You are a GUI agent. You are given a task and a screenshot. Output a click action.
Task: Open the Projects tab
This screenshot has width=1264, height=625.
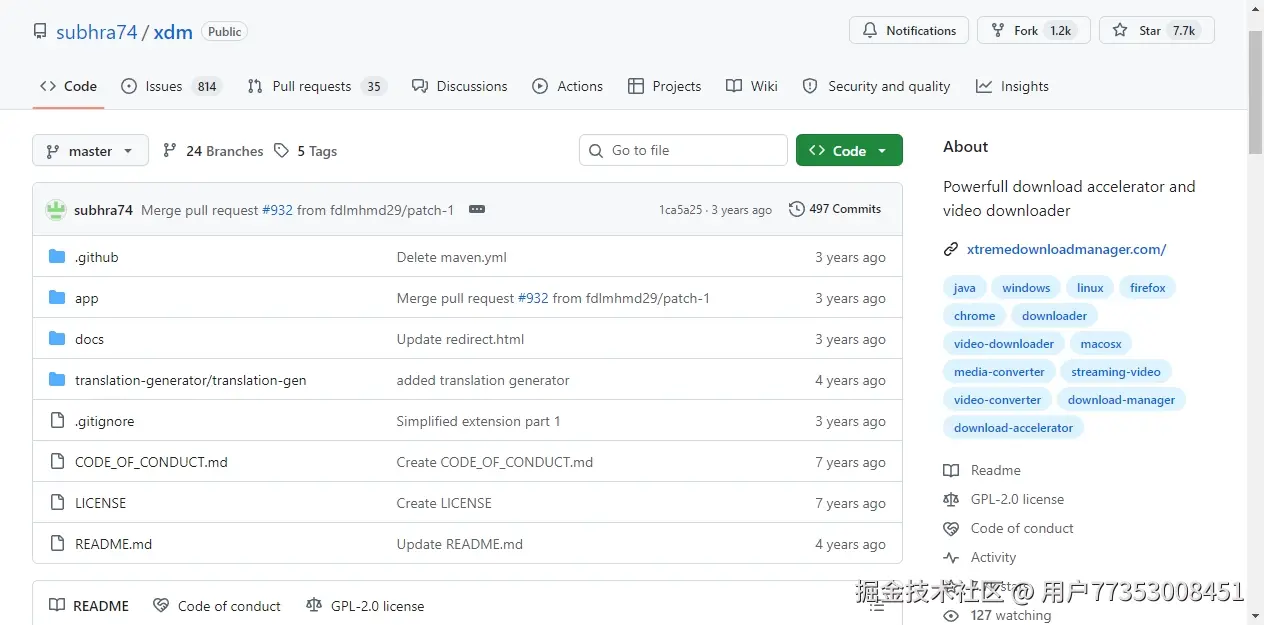coord(665,86)
